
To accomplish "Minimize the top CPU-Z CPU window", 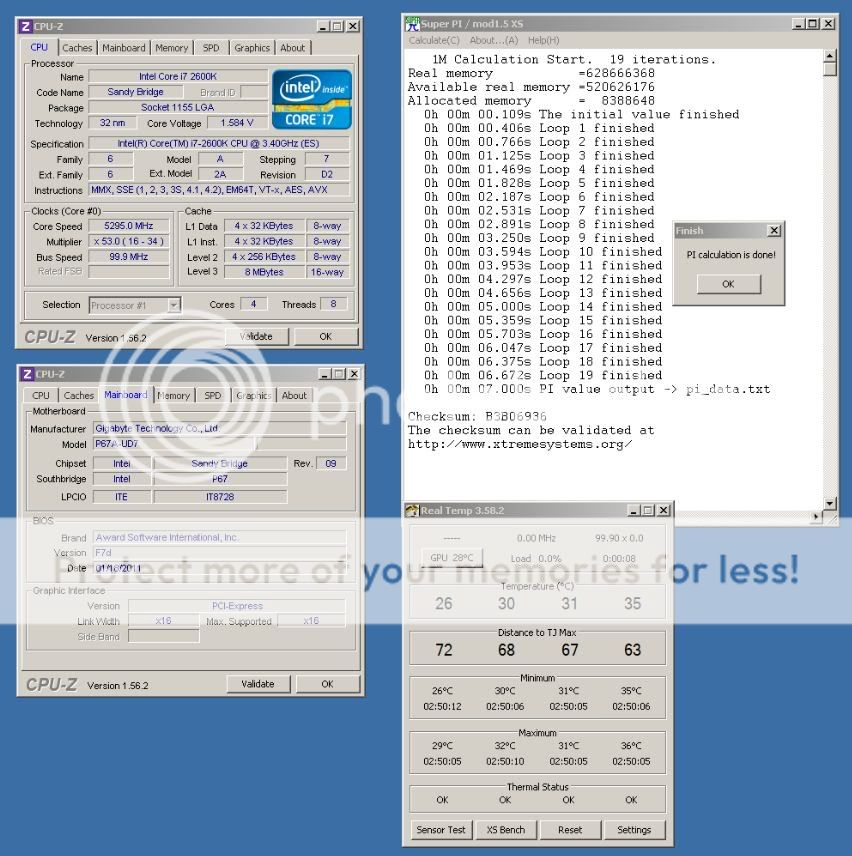I will pyautogui.click(x=323, y=26).
